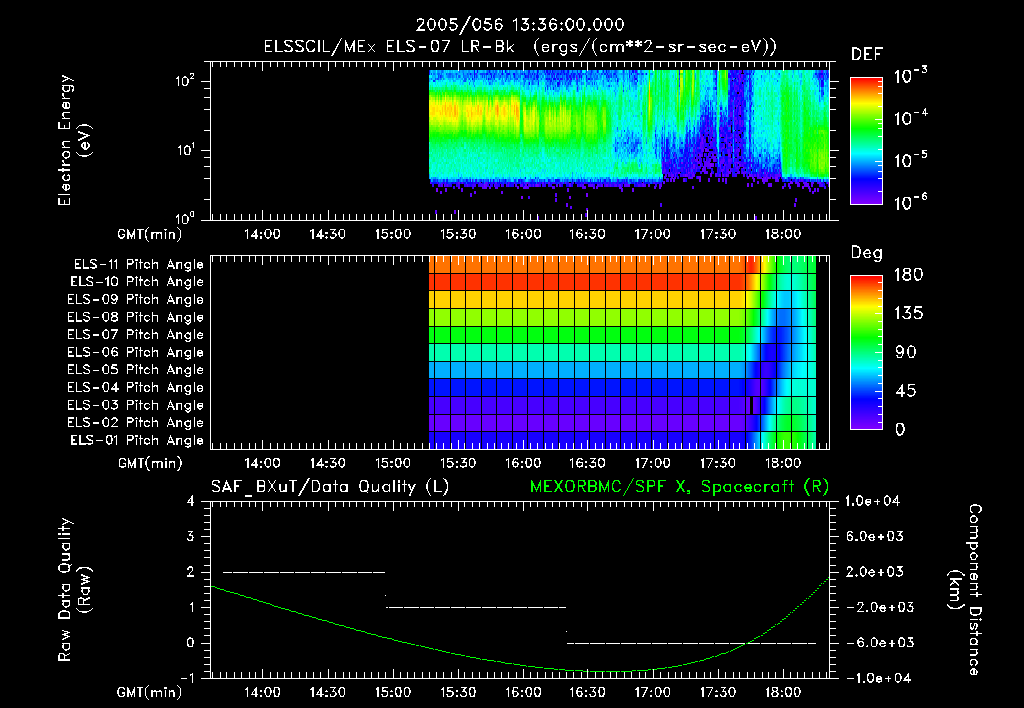This screenshot has height=708, width=1024.
Task: Choose the ELS-06 Pitch Angle row label
Action: [x=135, y=353]
